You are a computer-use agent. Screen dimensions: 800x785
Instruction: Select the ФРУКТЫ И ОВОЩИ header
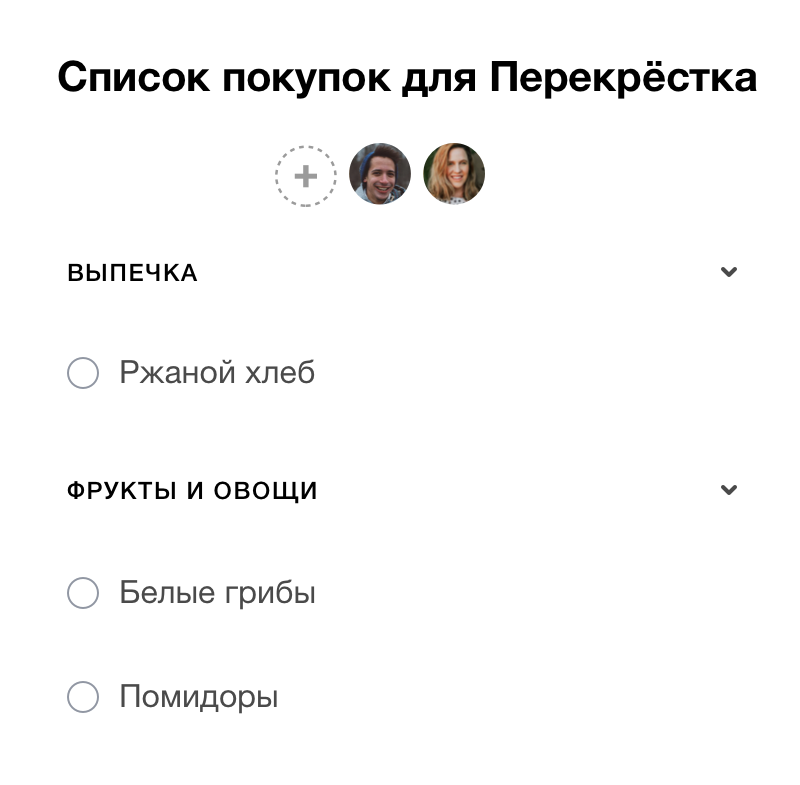coord(192,490)
